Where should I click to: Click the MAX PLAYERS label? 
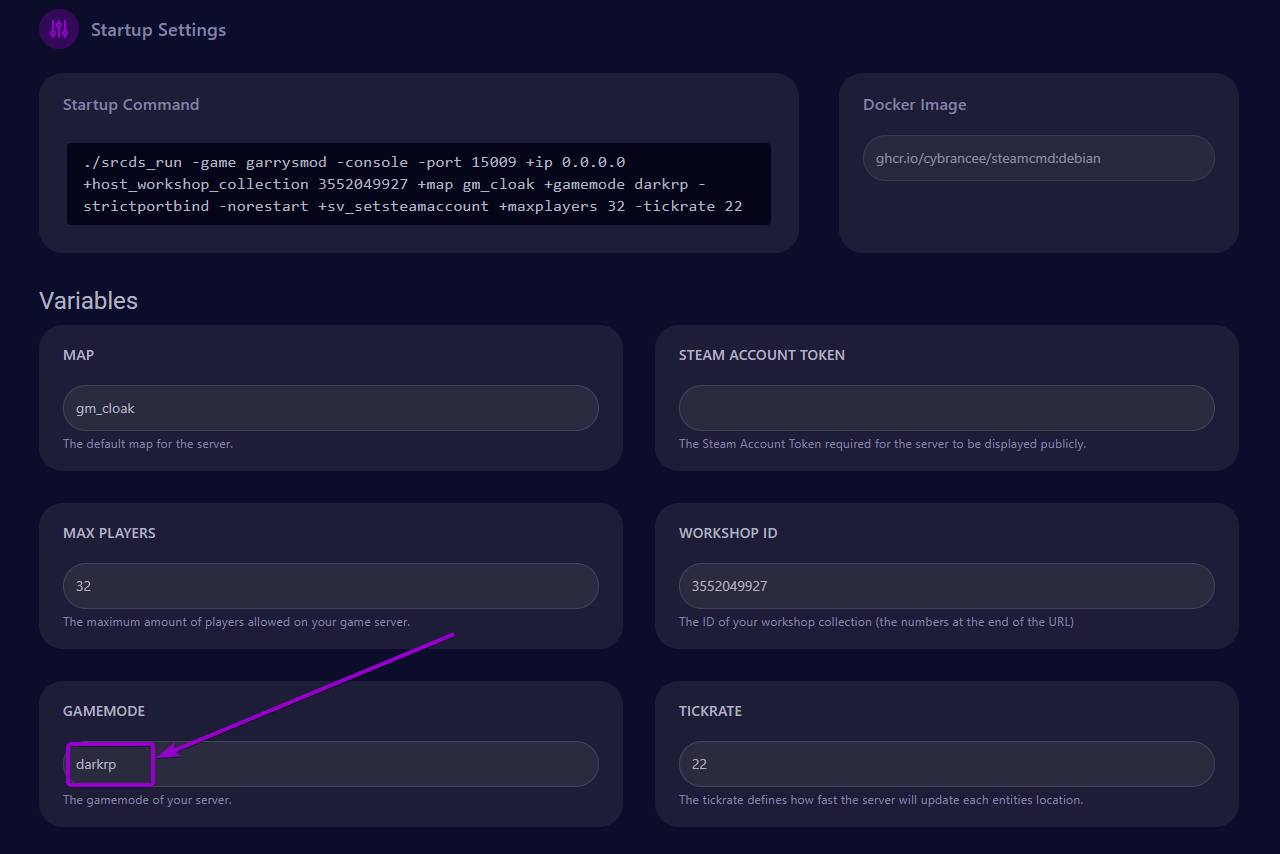[109, 533]
